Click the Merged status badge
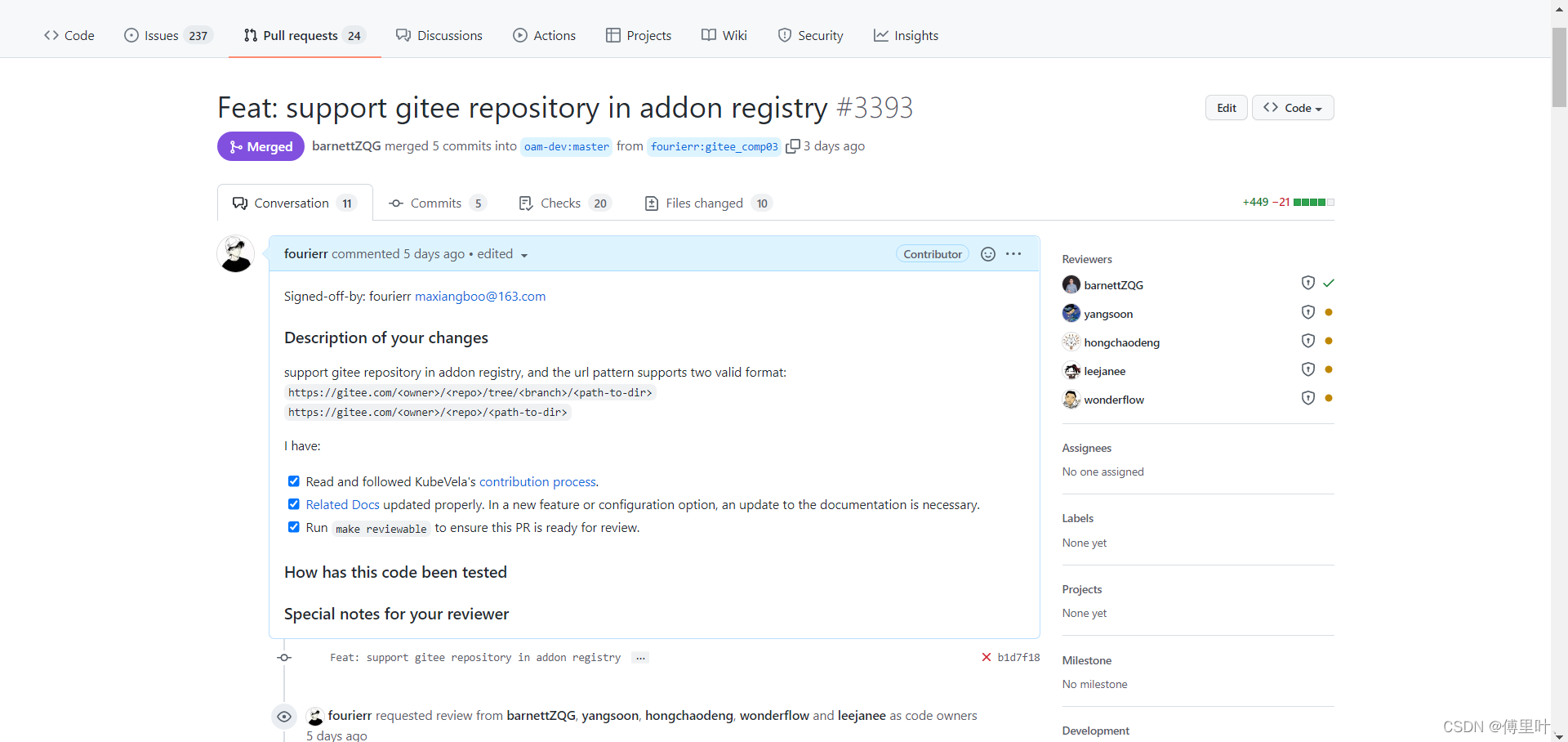1568x742 pixels. coord(261,146)
